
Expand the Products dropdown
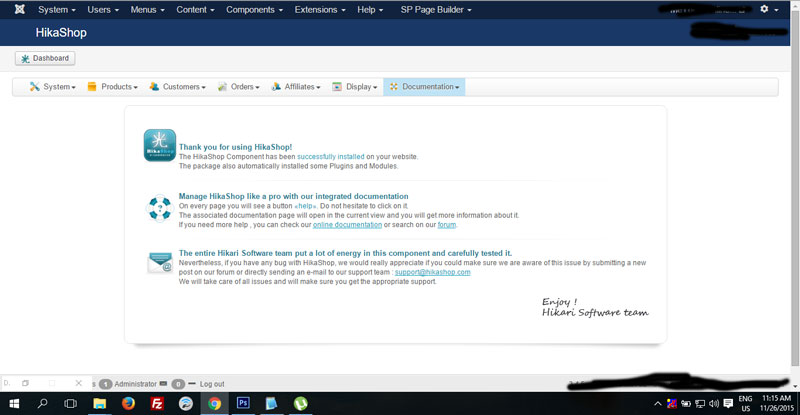112,87
